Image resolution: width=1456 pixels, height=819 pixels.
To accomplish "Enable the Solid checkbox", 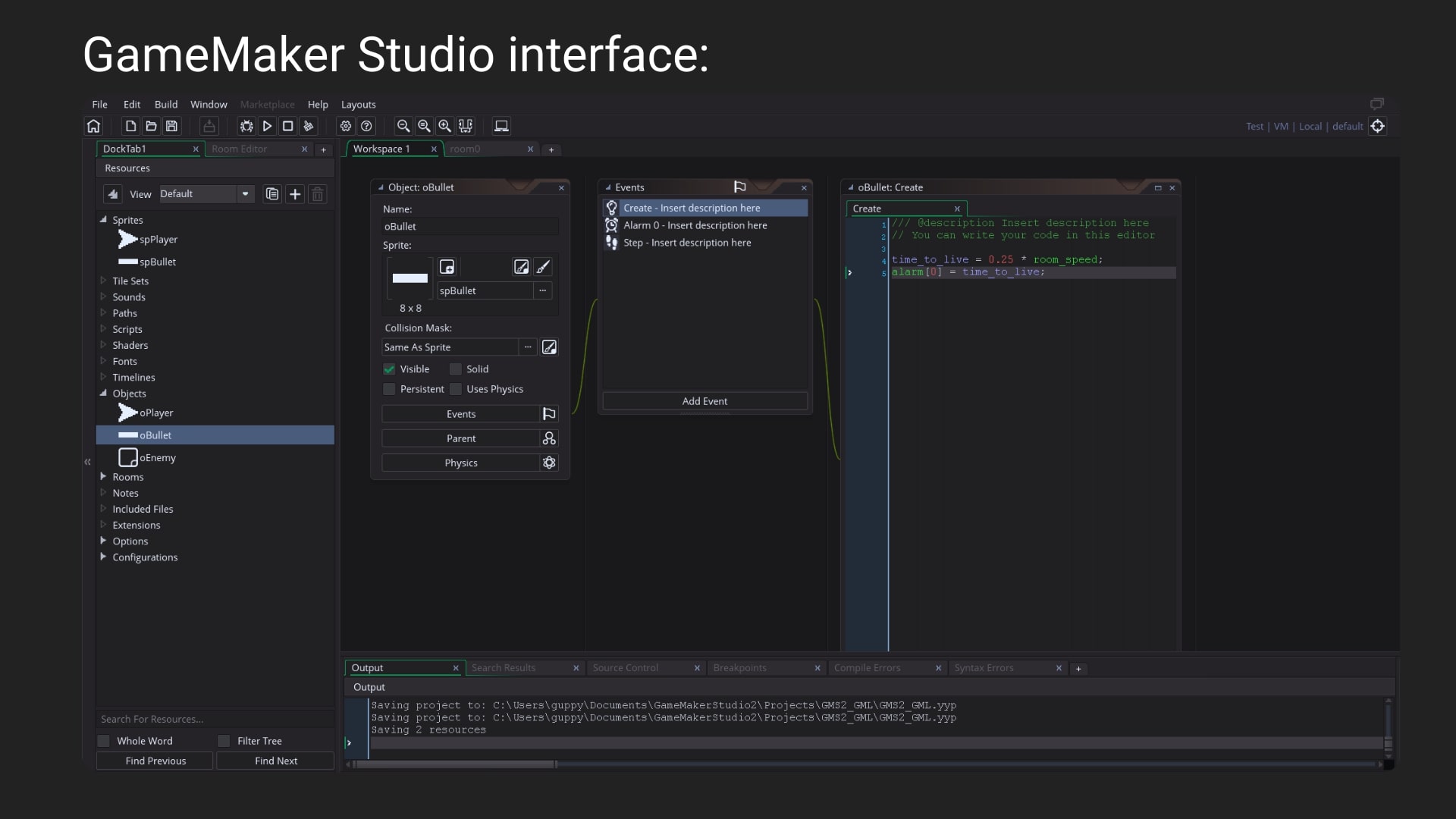I will (456, 369).
